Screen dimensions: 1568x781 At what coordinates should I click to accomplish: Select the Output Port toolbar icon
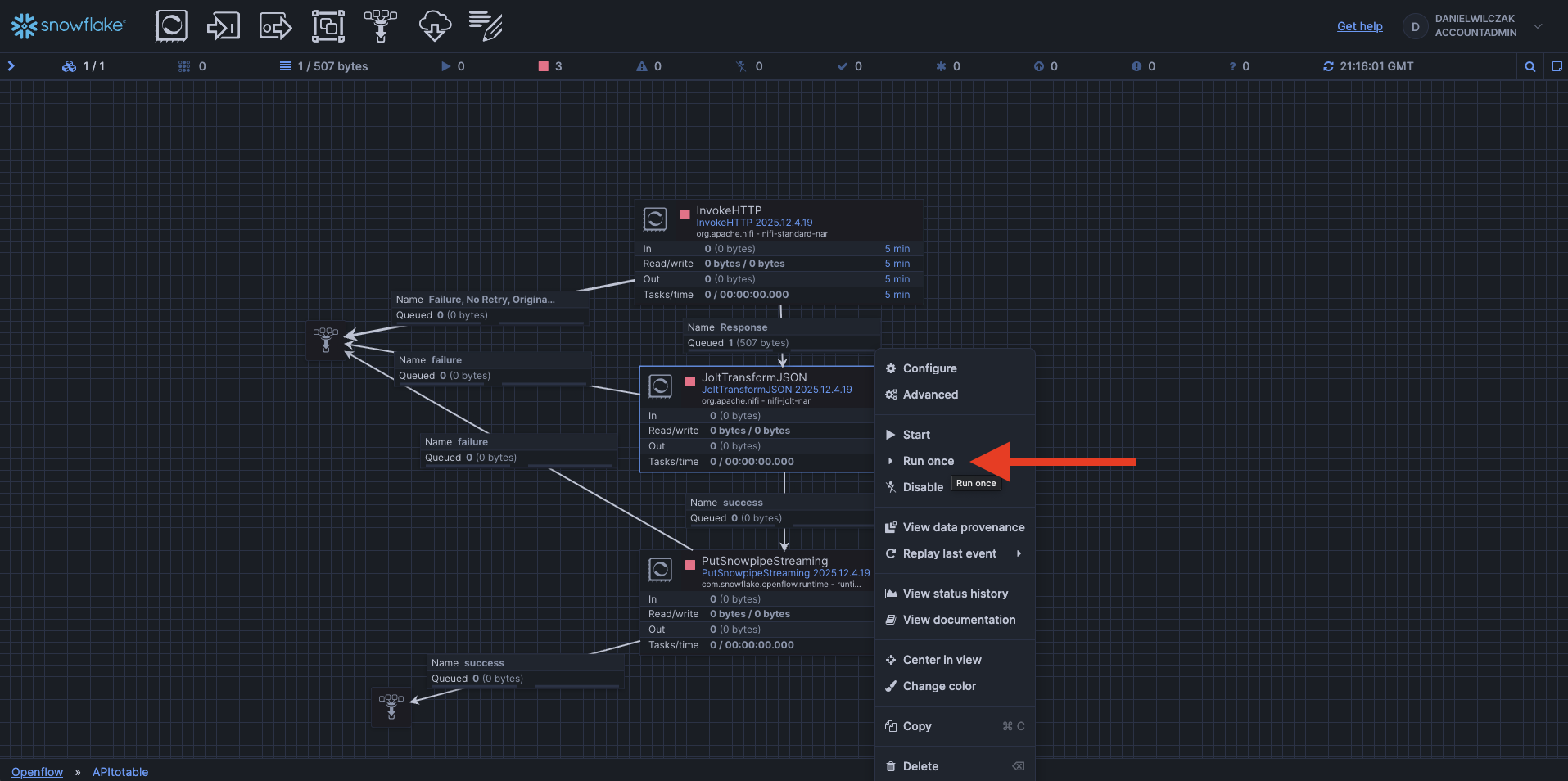pos(275,26)
